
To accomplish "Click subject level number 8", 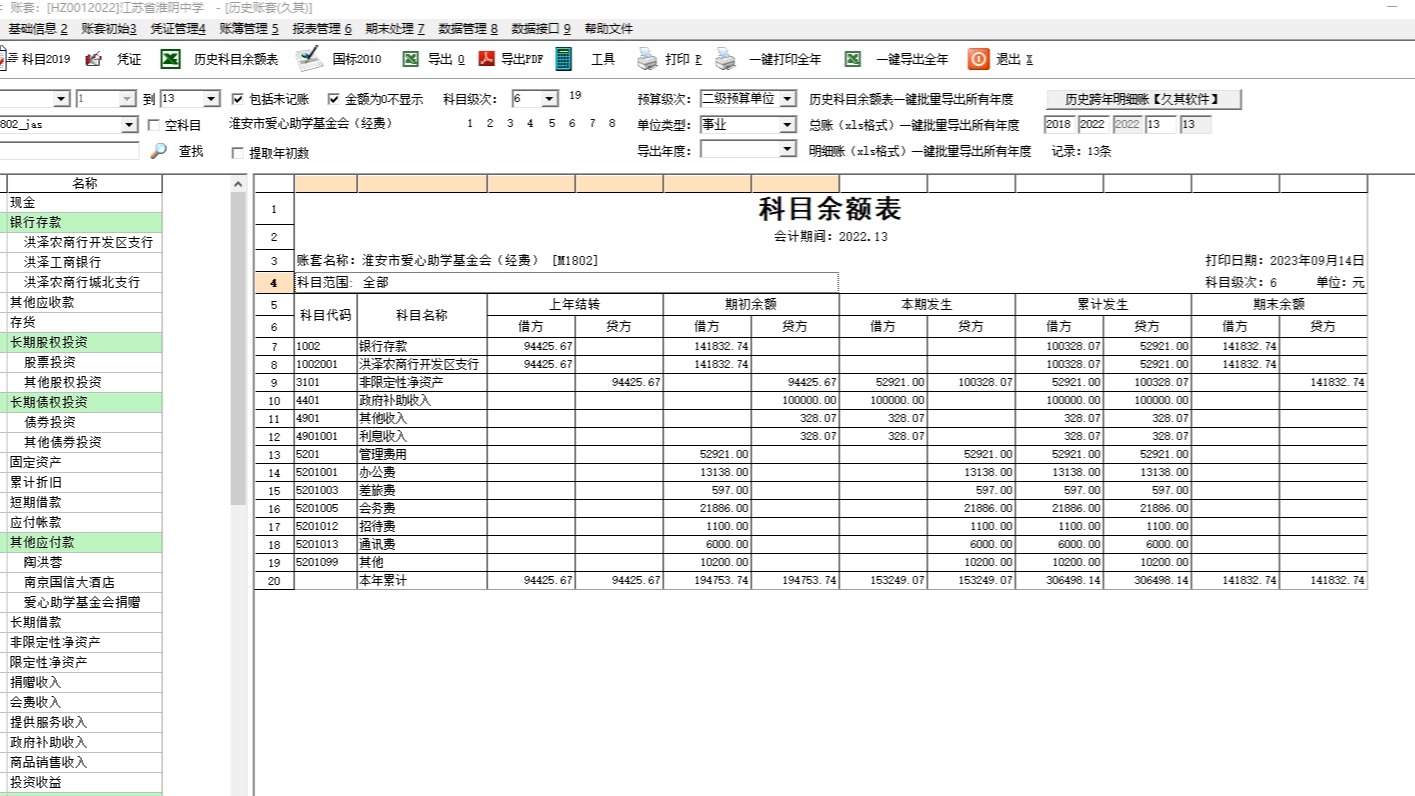I will tap(613, 124).
